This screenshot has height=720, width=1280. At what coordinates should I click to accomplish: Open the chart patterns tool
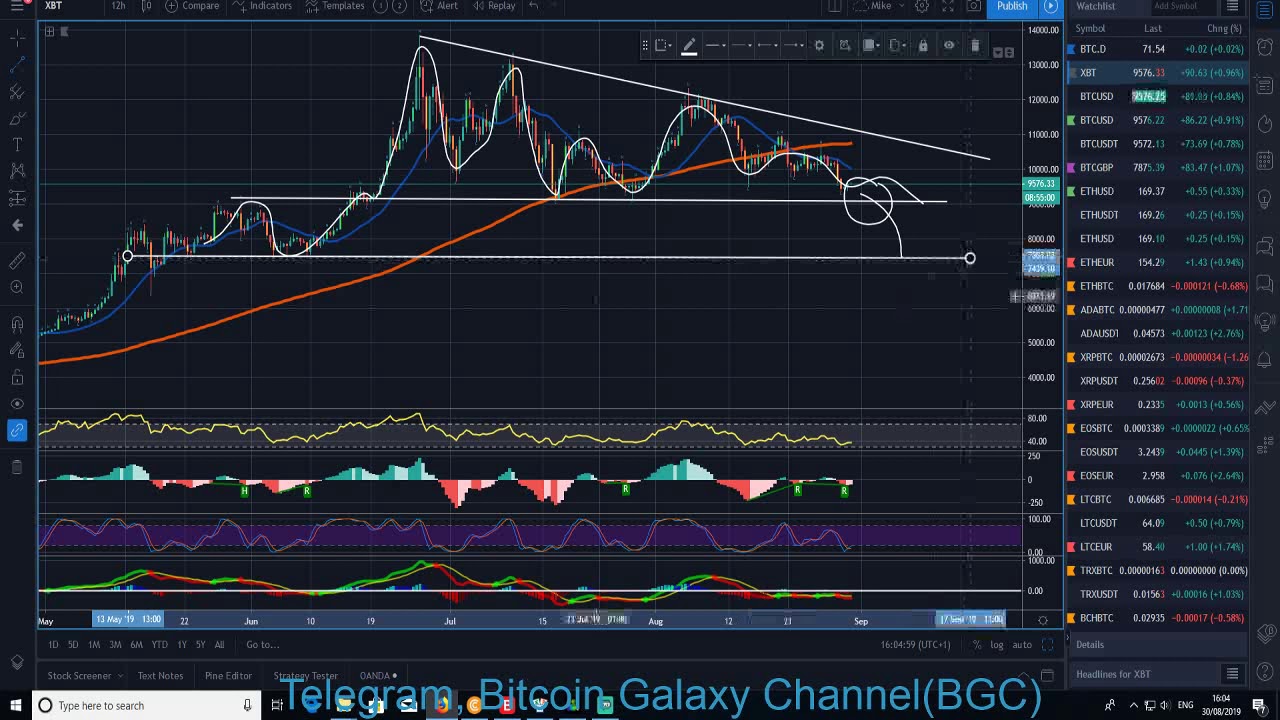point(17,171)
